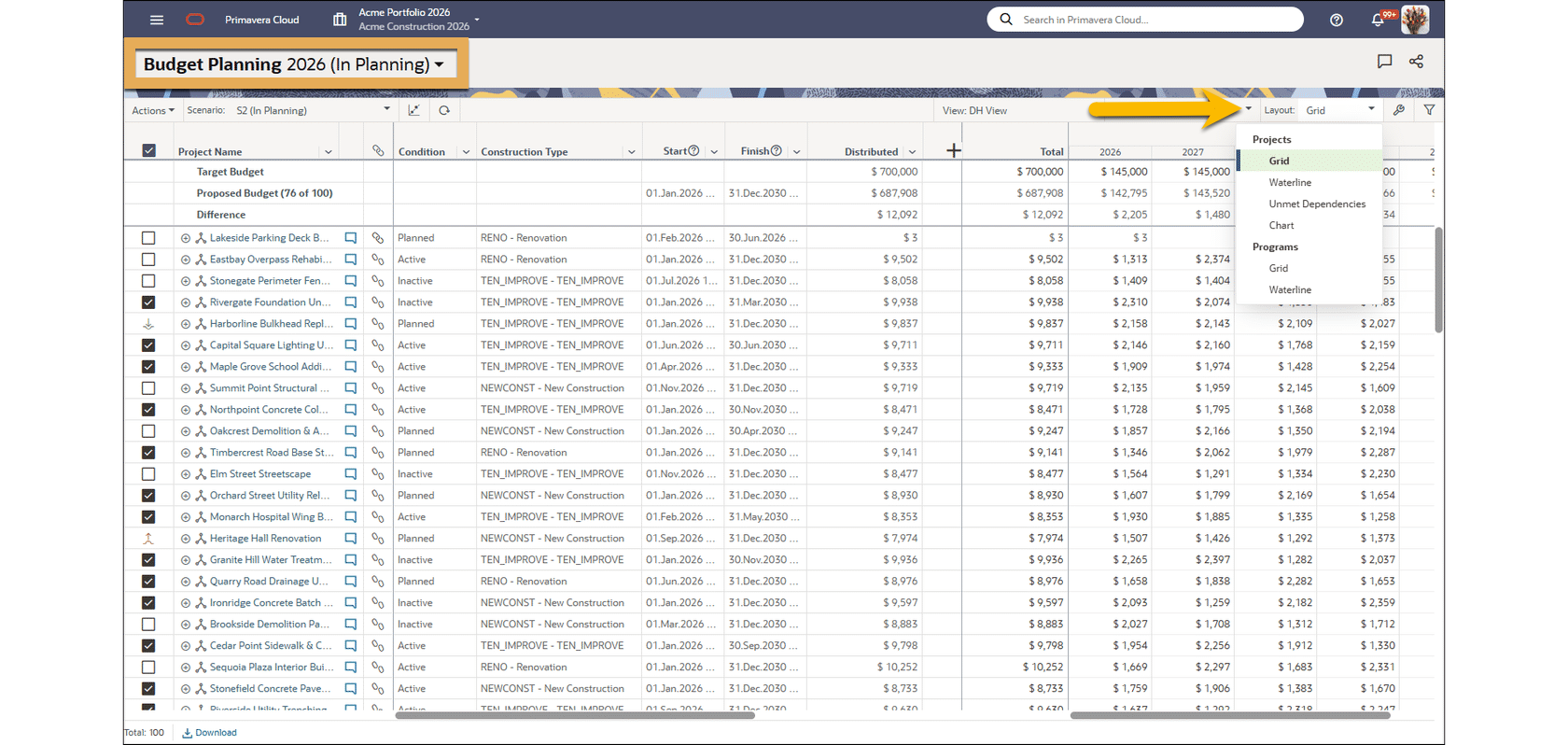Click dependency link icon for Heritage Hall Renovation
Viewport: 1568px width, 745px height.
tap(378, 539)
